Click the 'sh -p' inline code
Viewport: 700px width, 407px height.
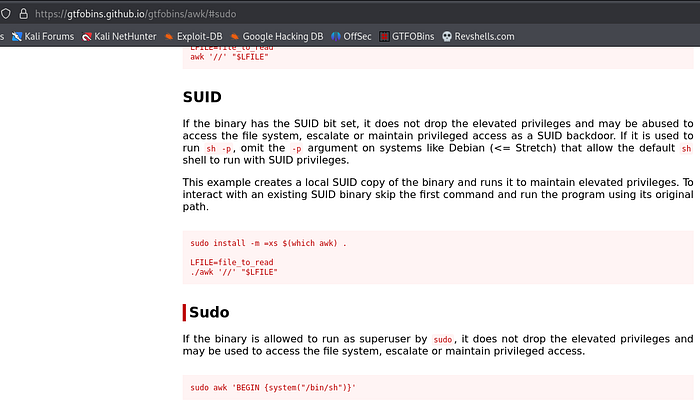(218, 149)
